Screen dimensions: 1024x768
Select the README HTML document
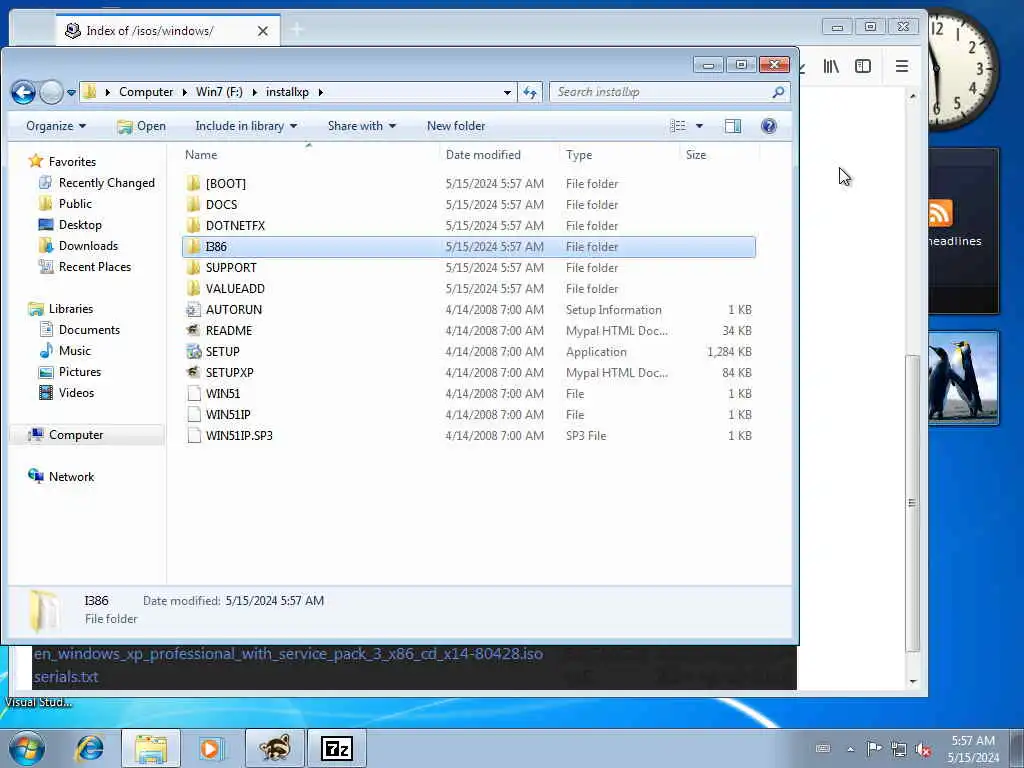tap(469, 330)
